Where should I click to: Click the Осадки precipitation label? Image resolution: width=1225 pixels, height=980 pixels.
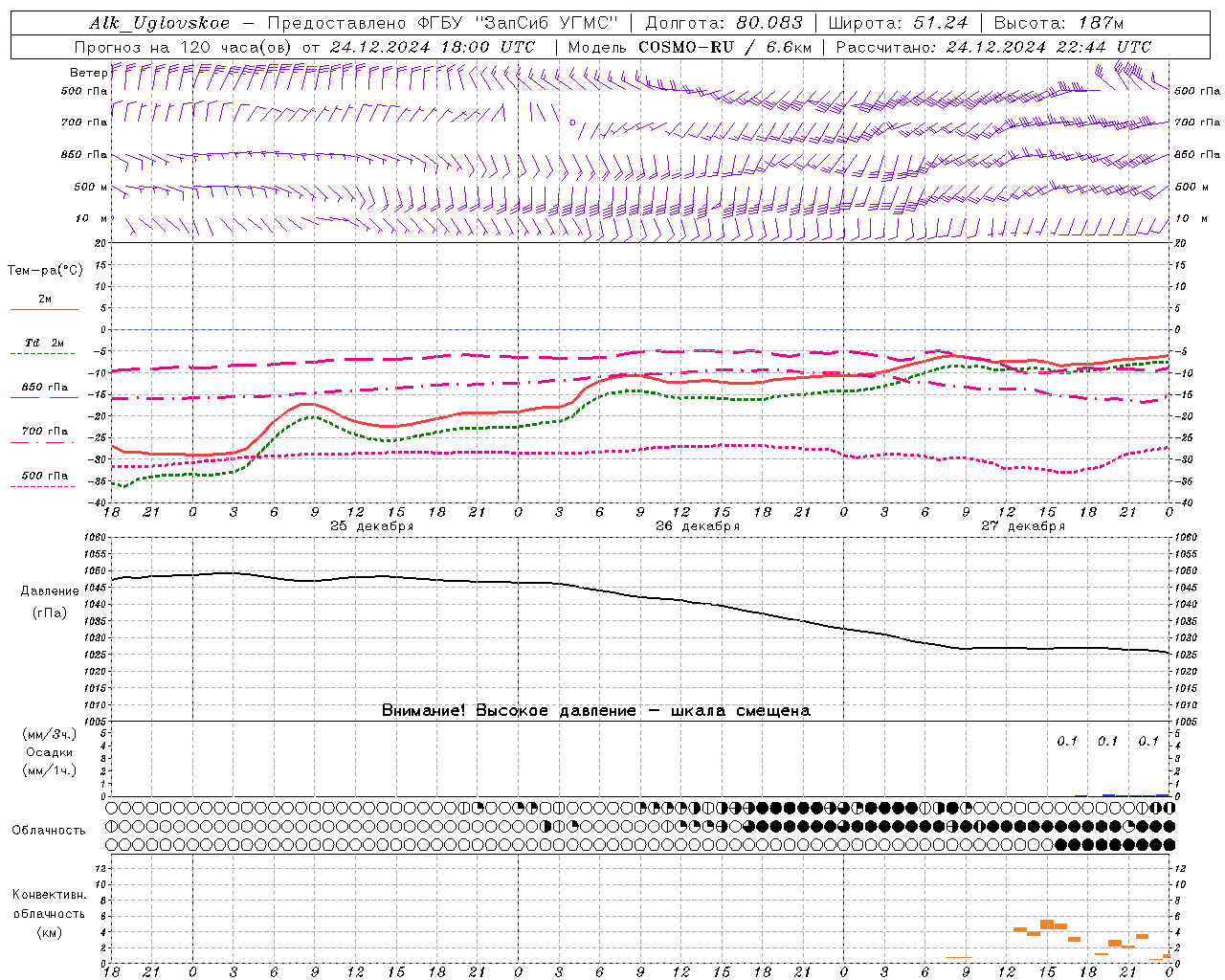[x=50, y=752]
